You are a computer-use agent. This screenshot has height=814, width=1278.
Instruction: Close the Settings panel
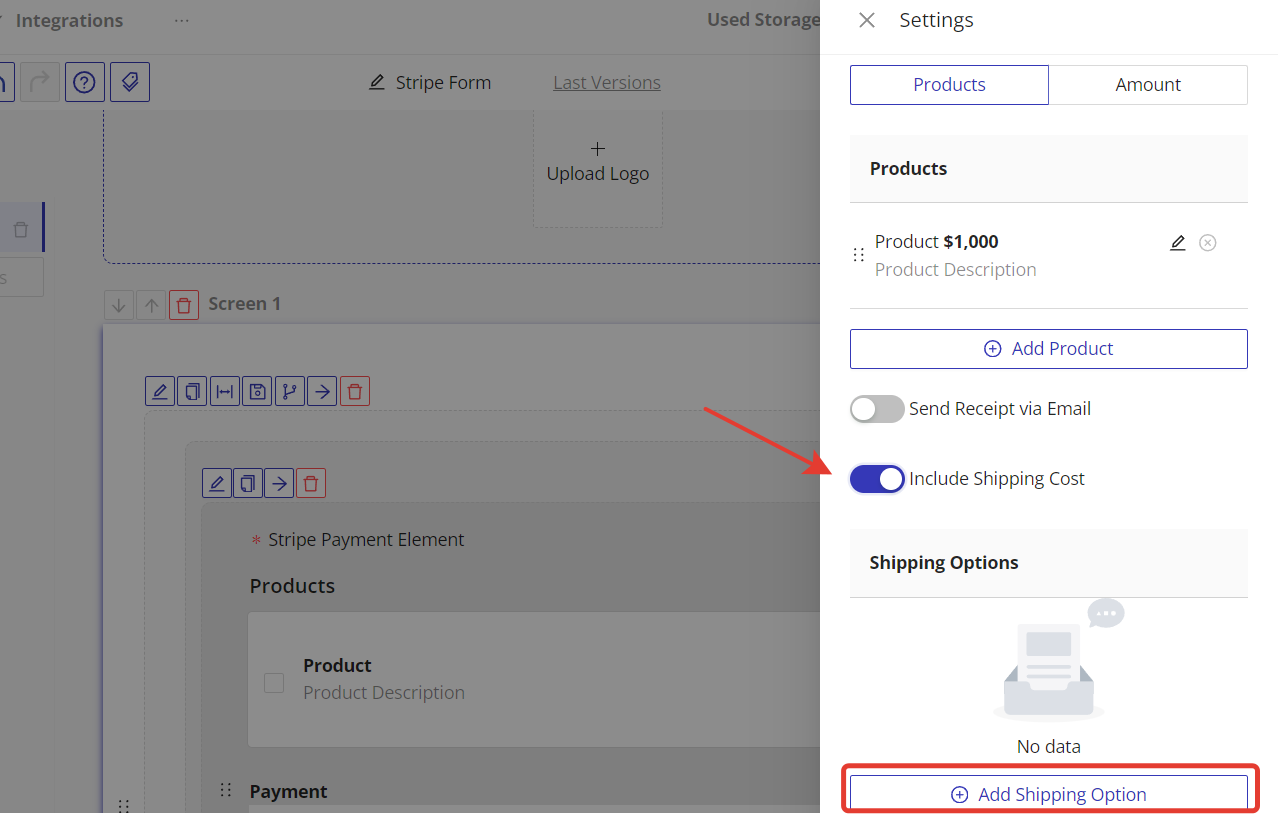coord(867,20)
